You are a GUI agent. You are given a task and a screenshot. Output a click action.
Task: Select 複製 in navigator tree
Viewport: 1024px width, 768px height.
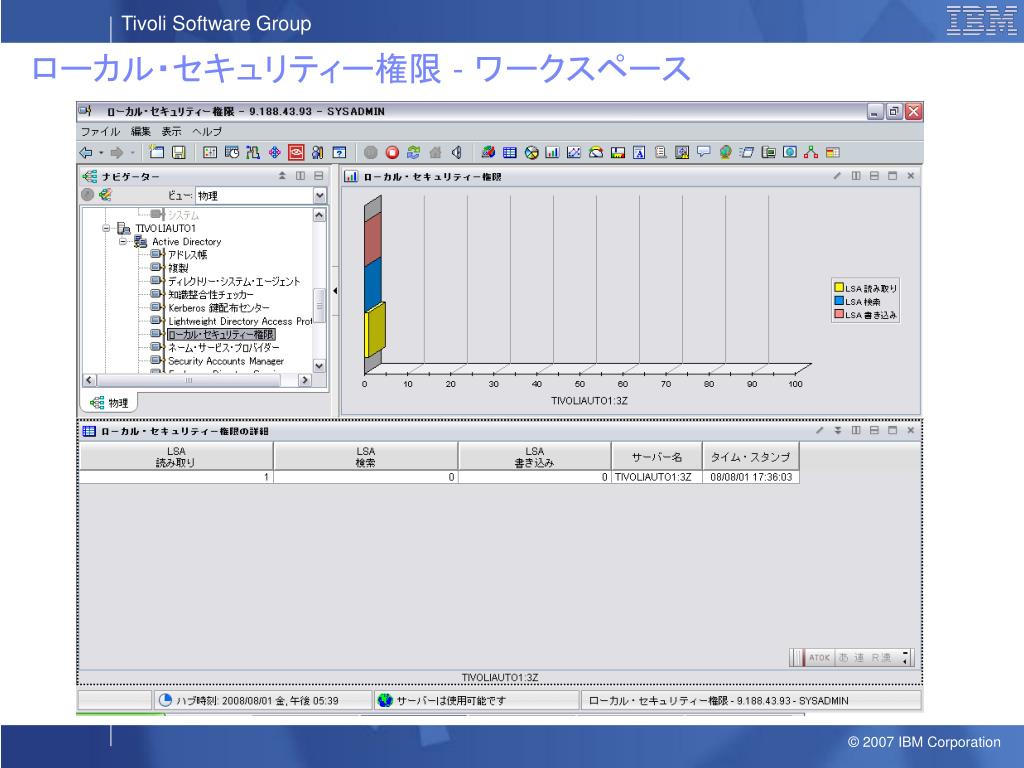pos(178,268)
